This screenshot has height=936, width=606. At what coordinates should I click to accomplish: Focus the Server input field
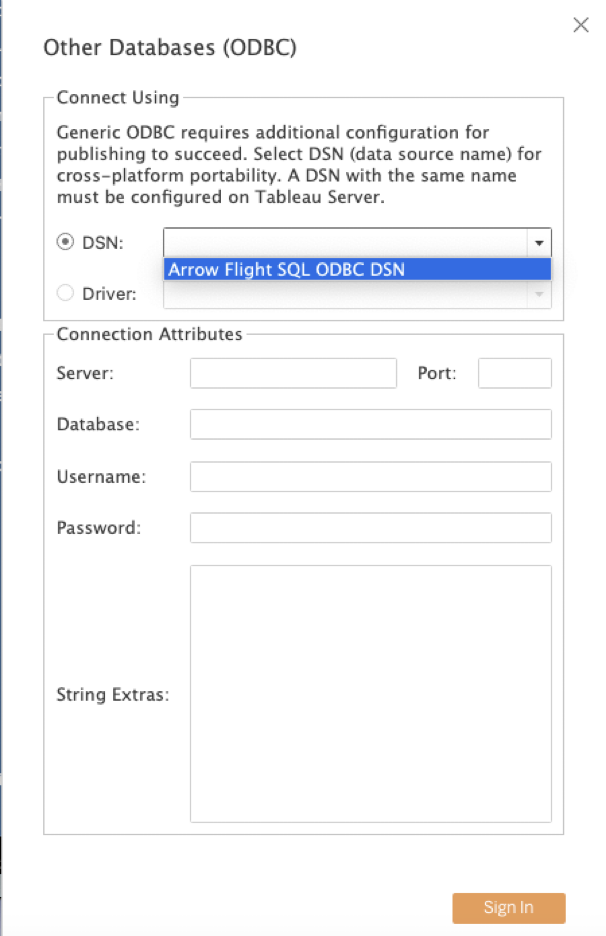(293, 373)
